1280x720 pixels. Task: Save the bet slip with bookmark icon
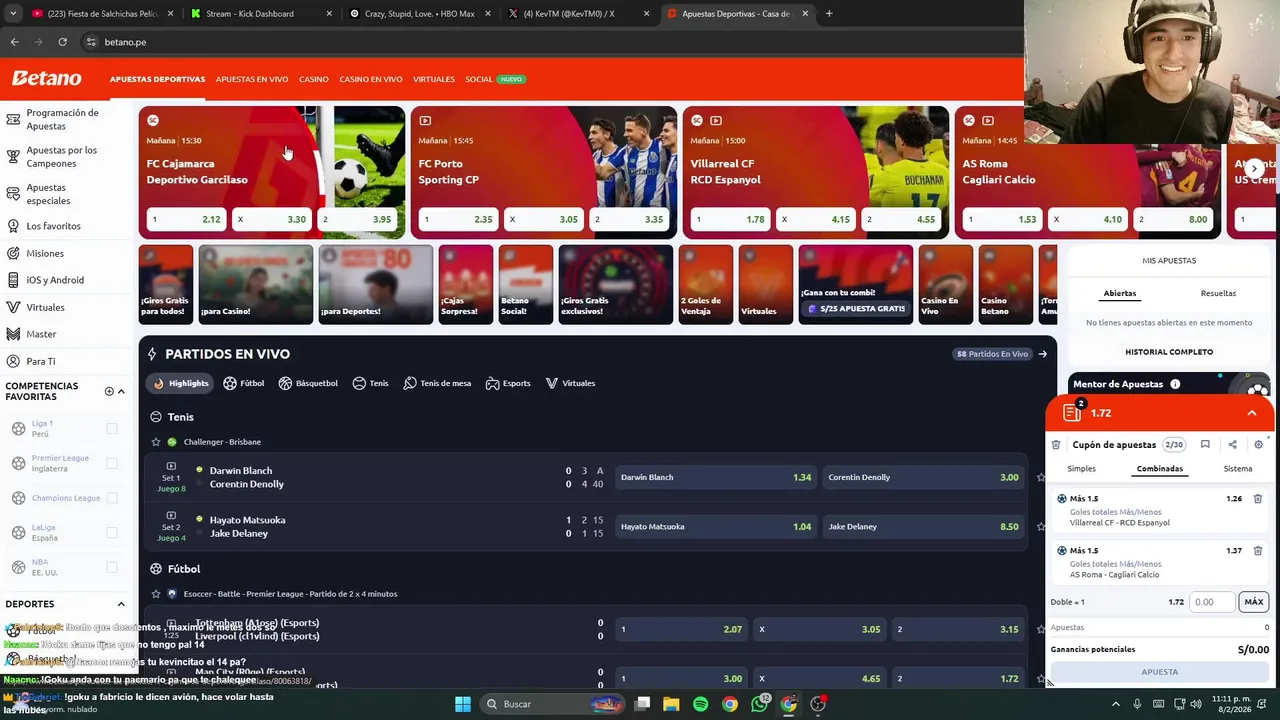tap(1205, 445)
